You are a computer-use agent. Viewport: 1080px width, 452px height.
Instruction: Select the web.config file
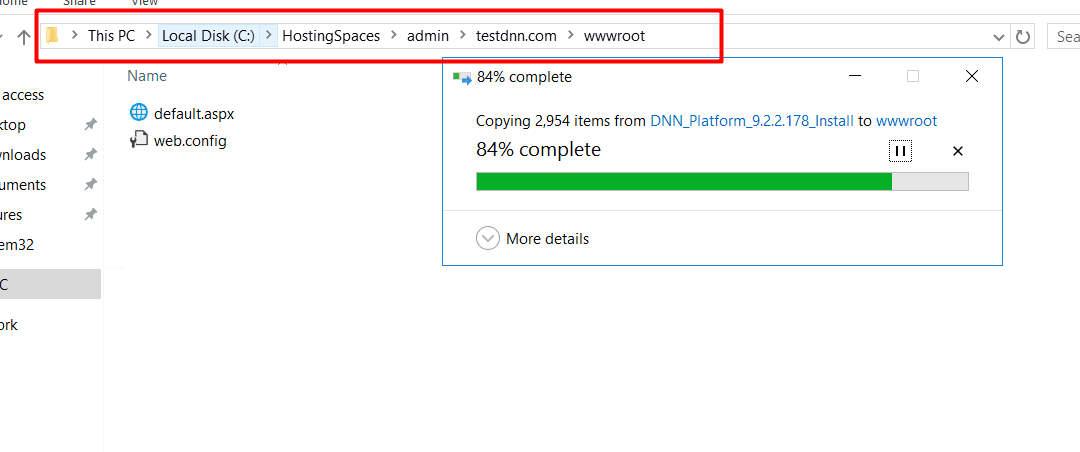click(x=190, y=141)
